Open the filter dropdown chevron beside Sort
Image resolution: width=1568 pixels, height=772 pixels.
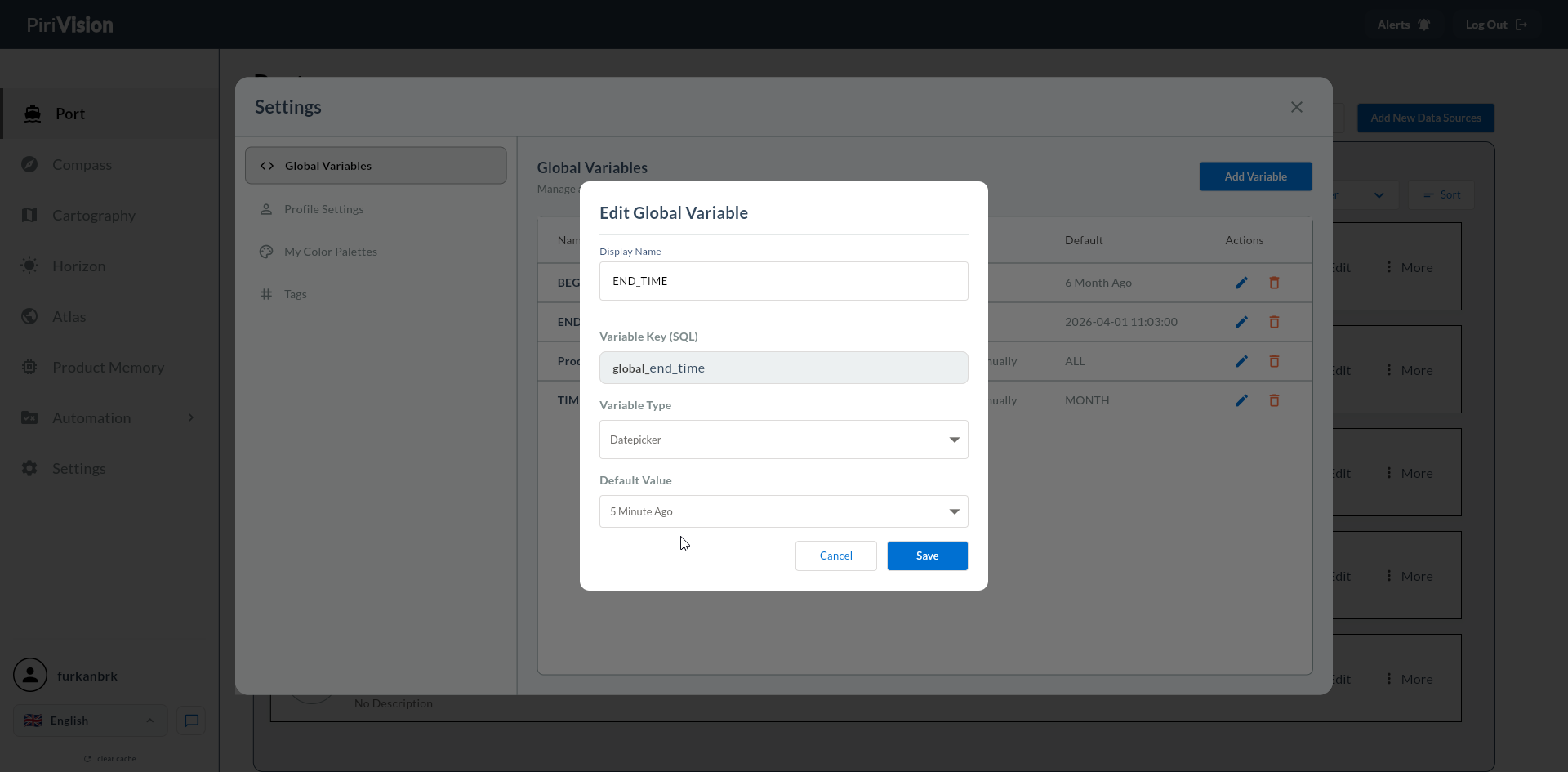pyautogui.click(x=1379, y=195)
